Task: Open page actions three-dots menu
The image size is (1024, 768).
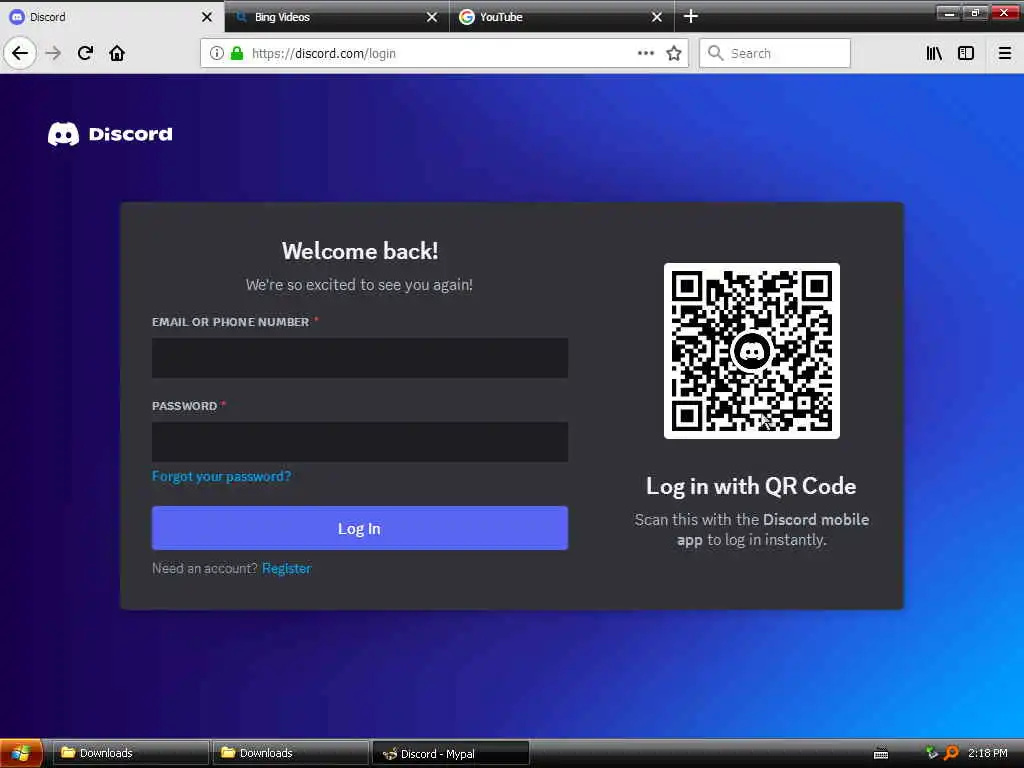Action: tap(646, 53)
